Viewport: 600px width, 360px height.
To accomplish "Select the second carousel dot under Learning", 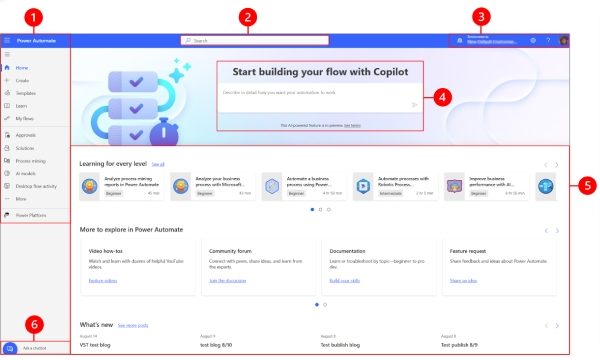I will pyautogui.click(x=321, y=210).
